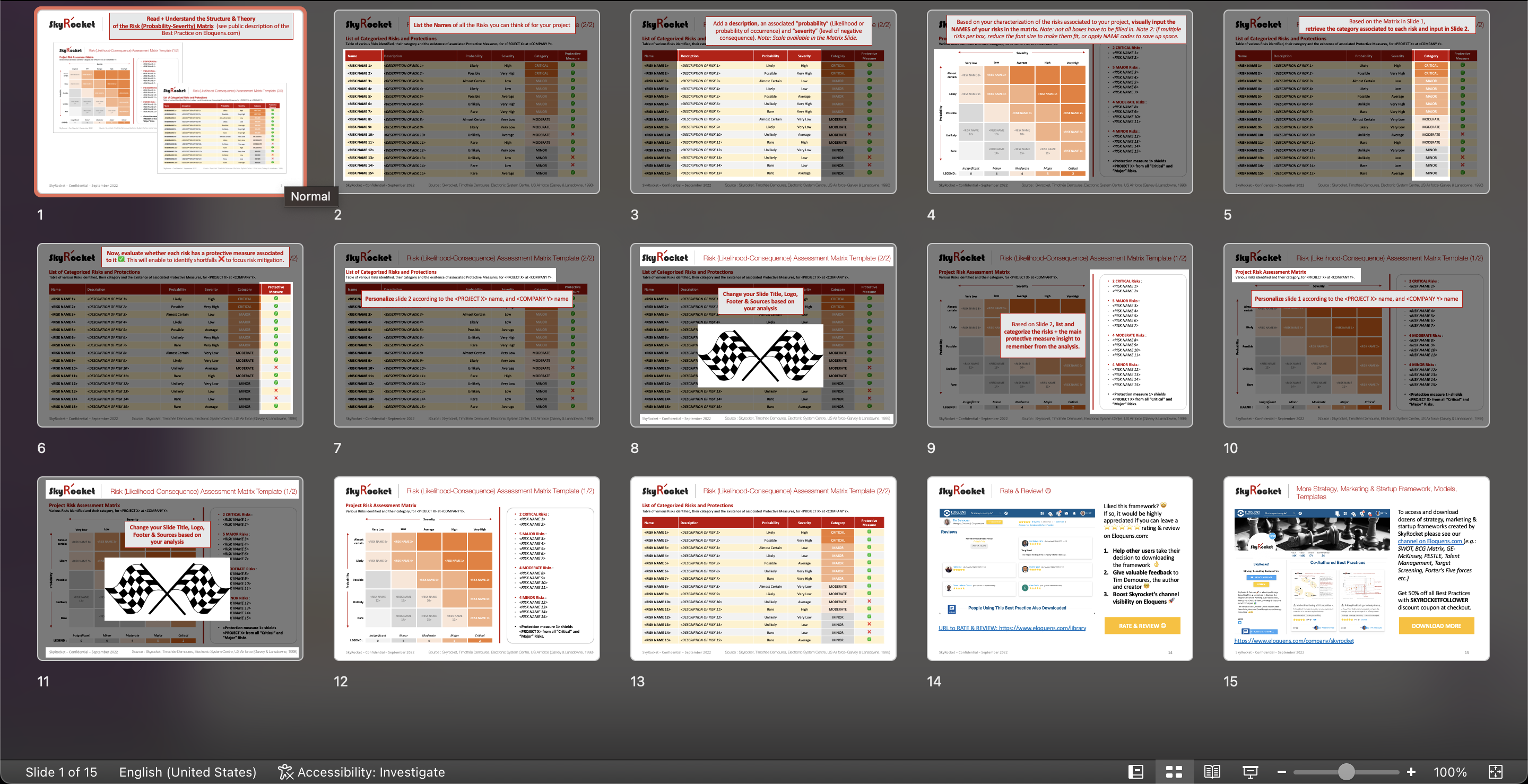Click slide number label 9
The image size is (1528, 784).
[931, 448]
